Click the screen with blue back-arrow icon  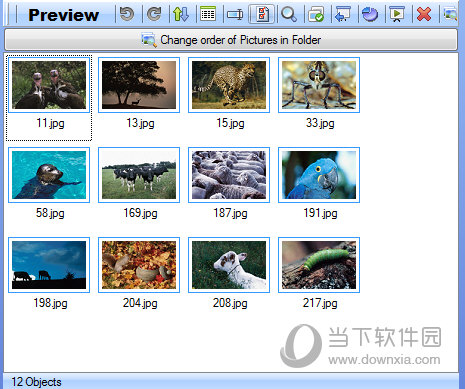(x=343, y=15)
